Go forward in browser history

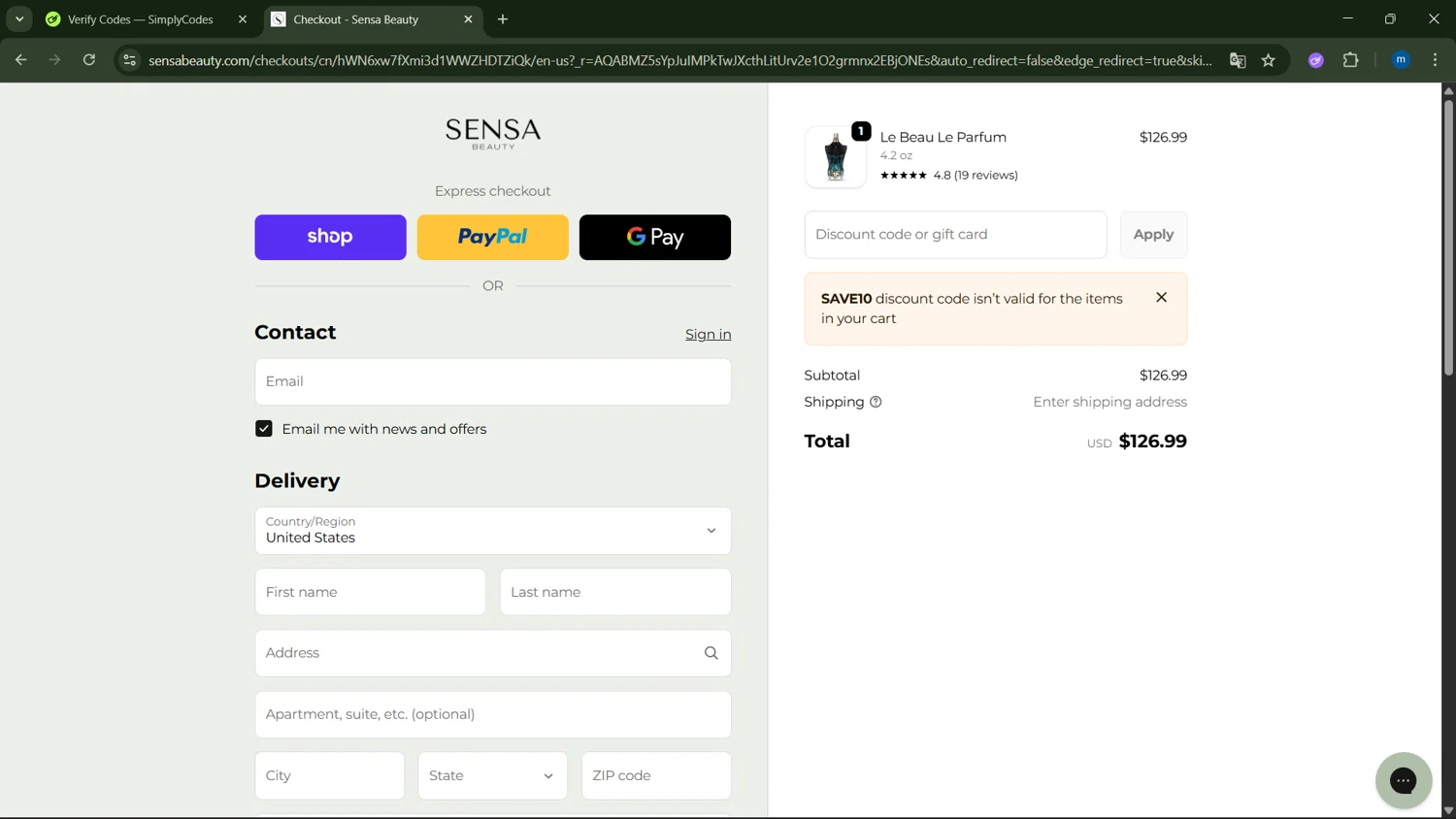[54, 60]
